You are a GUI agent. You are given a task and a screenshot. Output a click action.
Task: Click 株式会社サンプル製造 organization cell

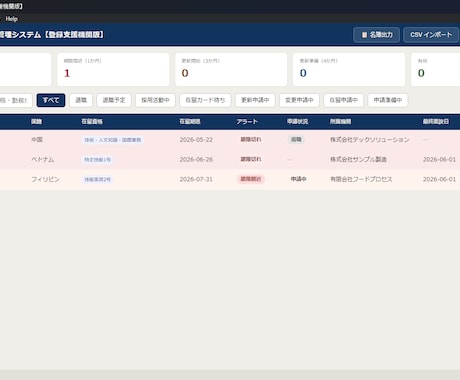(x=358, y=159)
